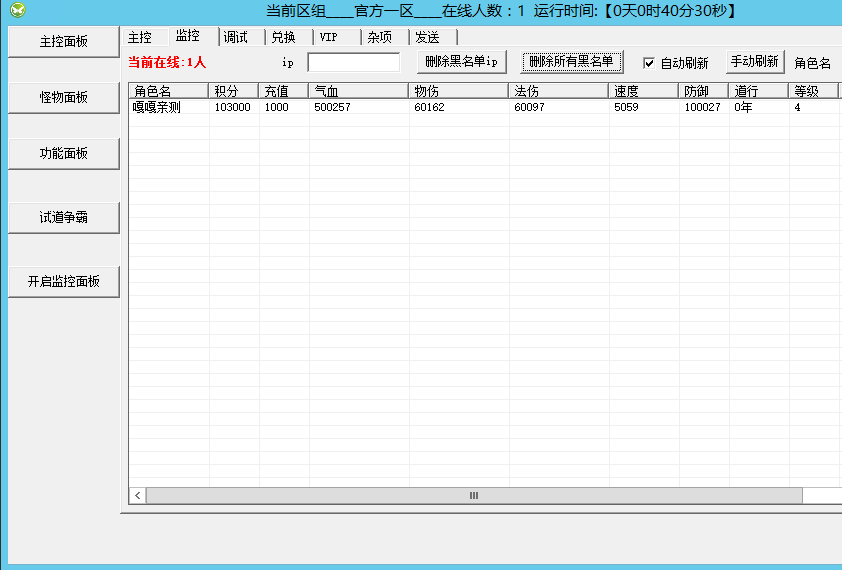Click the 103000 积分 cell
This screenshot has height=570, width=842.
[233, 107]
